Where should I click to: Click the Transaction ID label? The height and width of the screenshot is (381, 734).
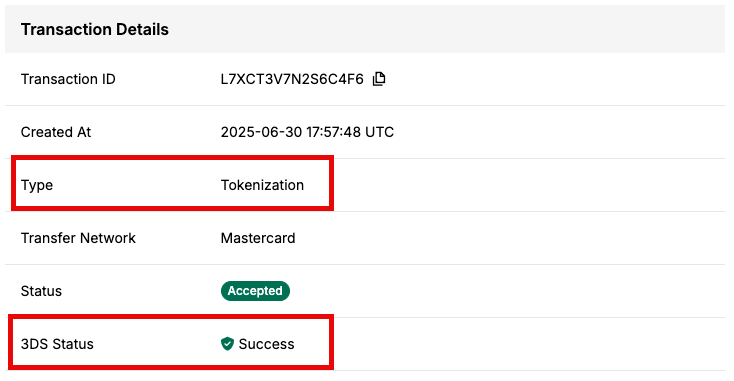tap(68, 79)
